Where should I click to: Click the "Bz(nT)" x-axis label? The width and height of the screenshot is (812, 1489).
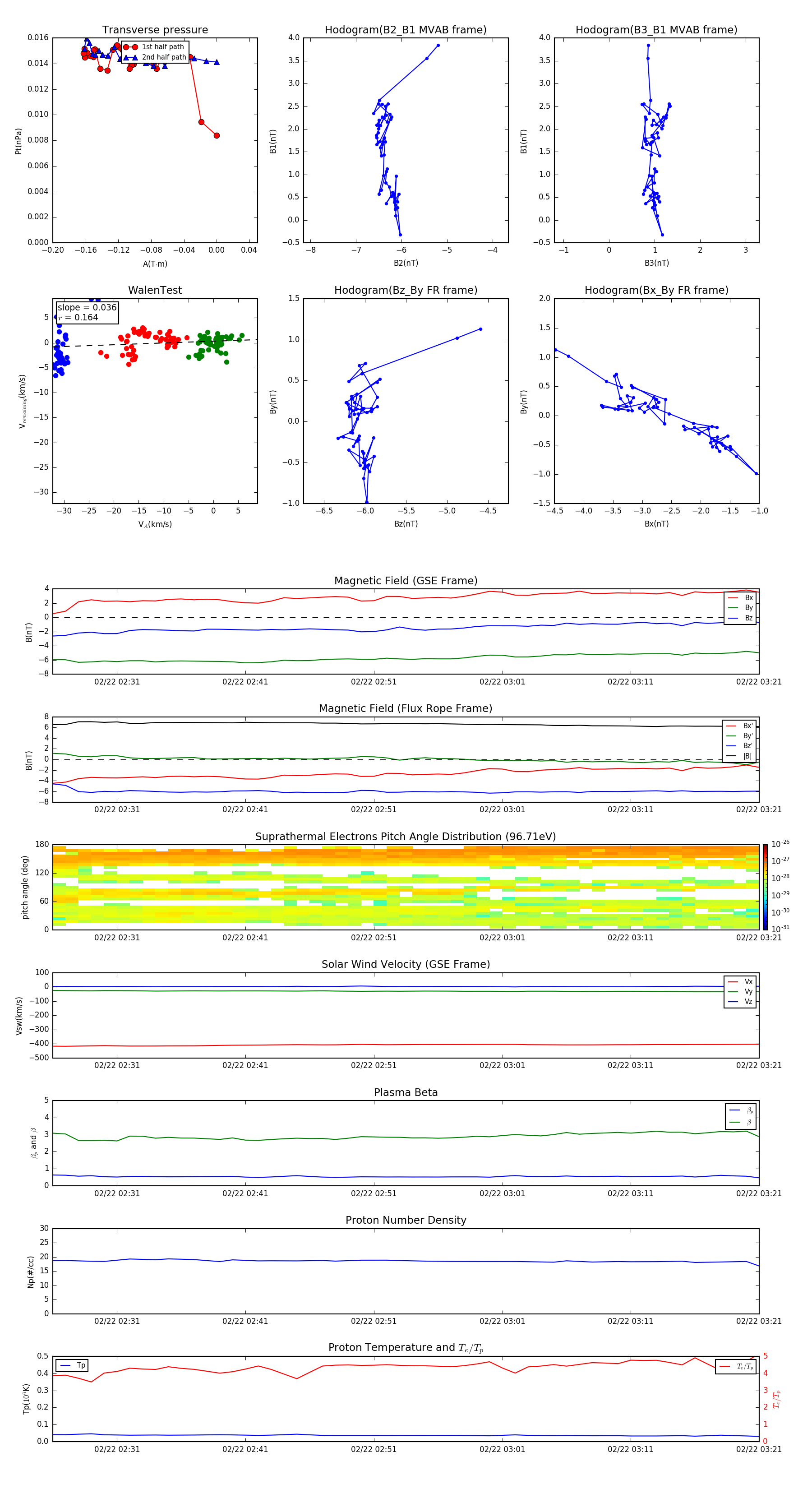click(406, 524)
